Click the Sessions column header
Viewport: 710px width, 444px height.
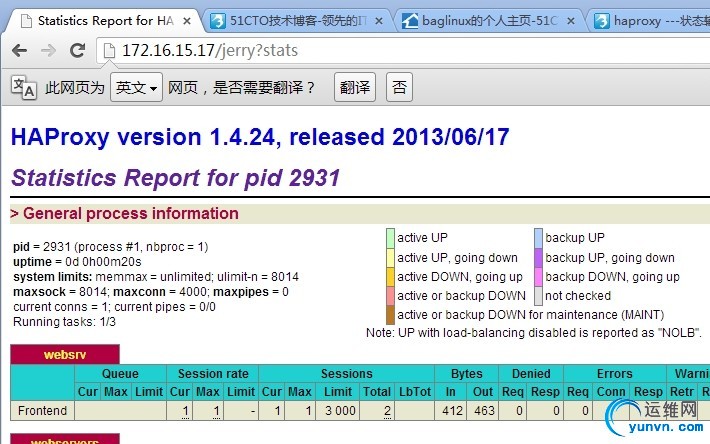pyautogui.click(x=346, y=373)
